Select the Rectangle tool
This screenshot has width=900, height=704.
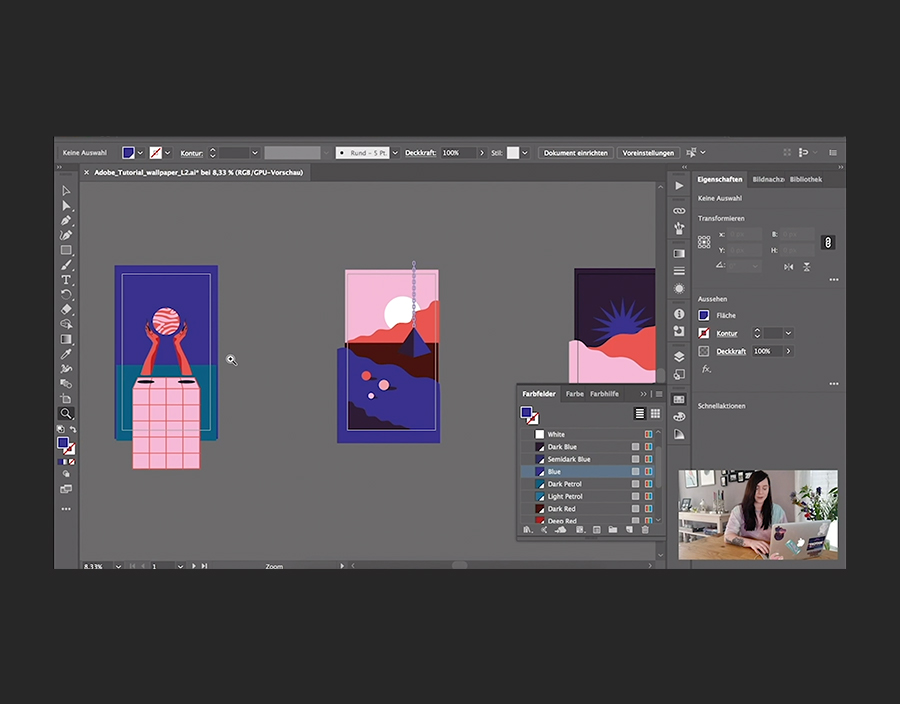click(66, 250)
